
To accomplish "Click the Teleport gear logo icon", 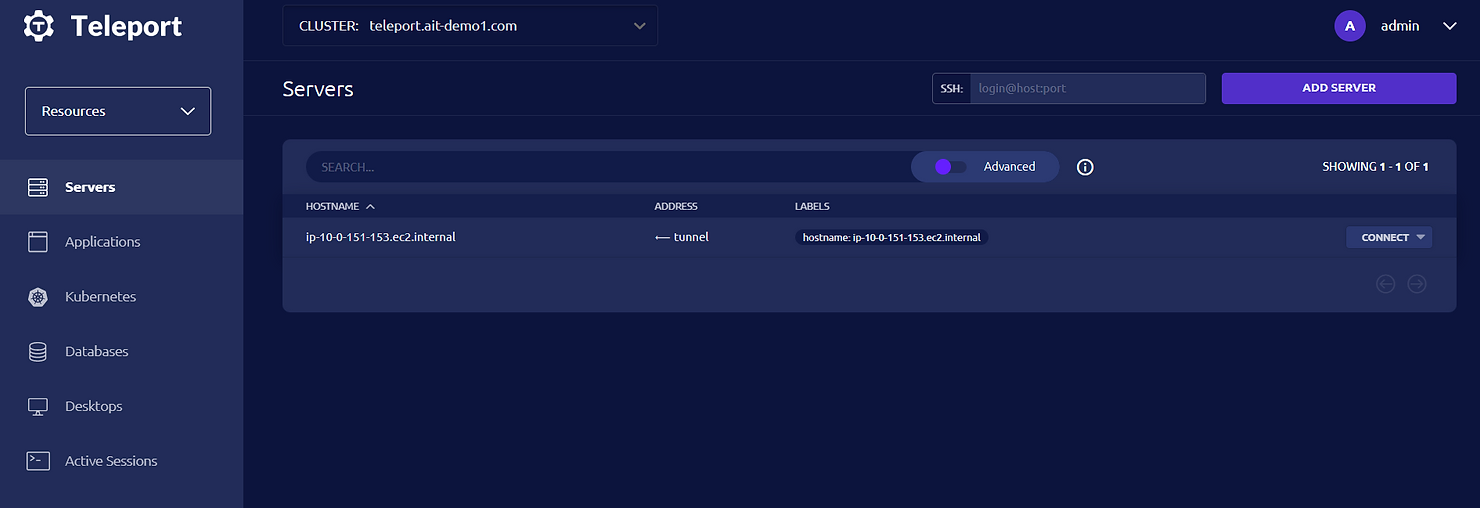I will (x=38, y=26).
